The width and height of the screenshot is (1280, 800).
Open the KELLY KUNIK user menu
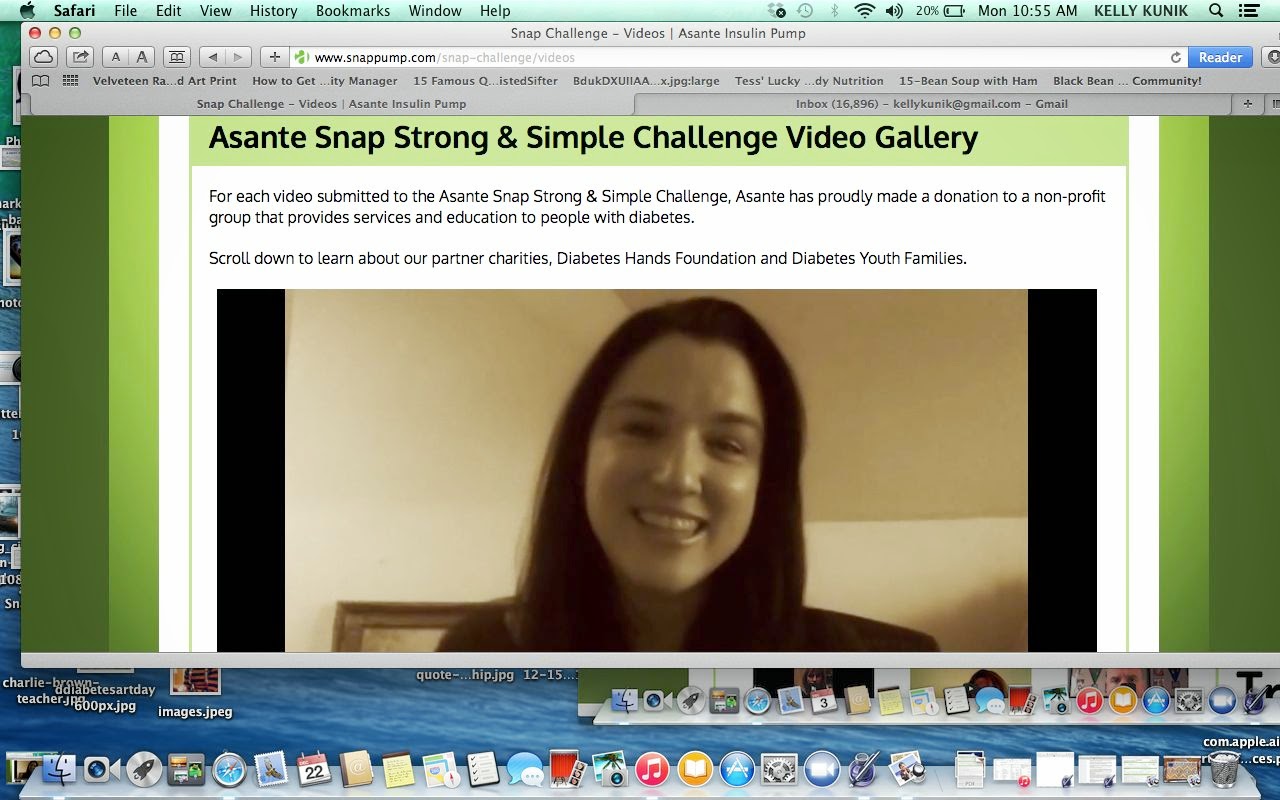[1142, 11]
